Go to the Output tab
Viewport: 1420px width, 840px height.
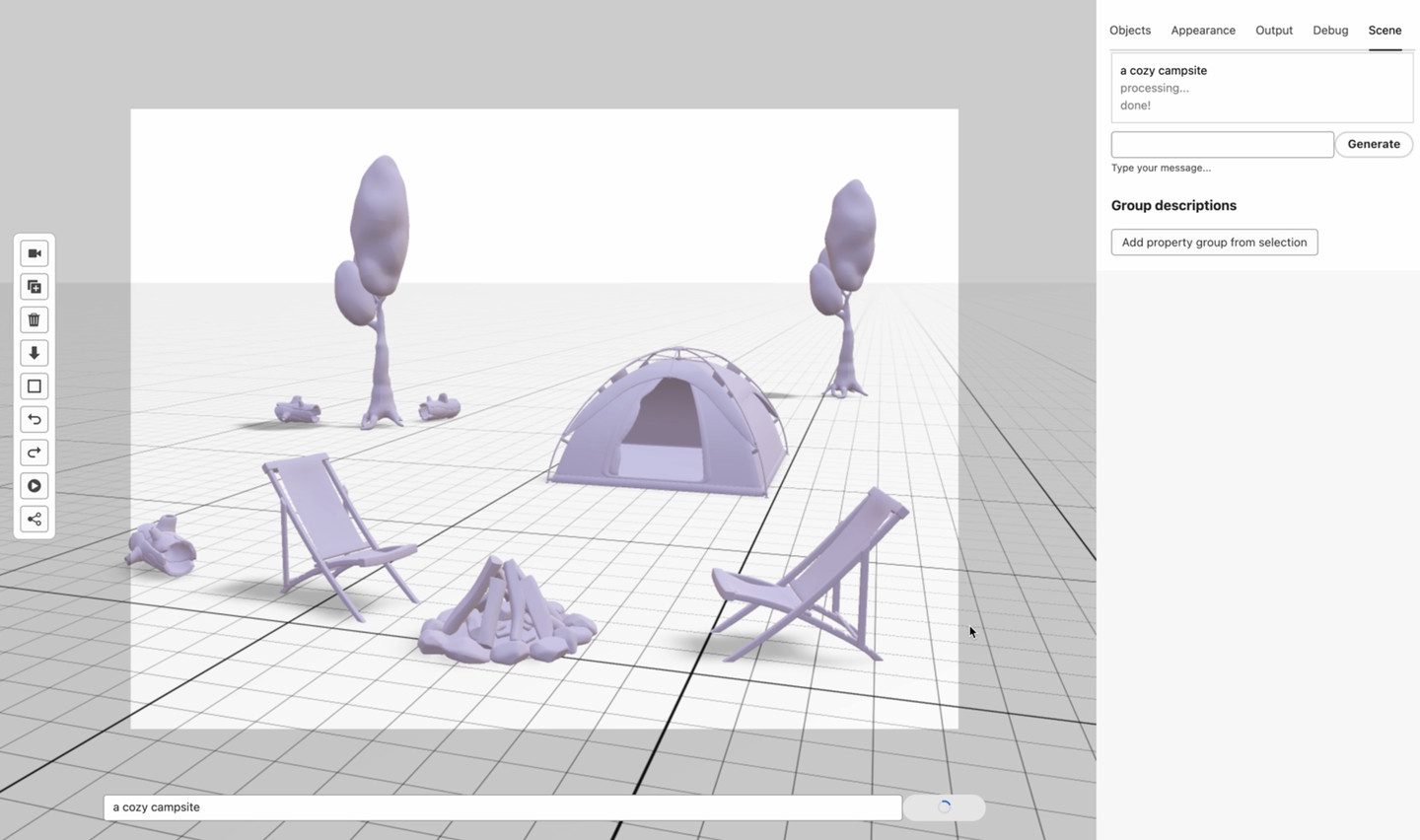(x=1273, y=31)
